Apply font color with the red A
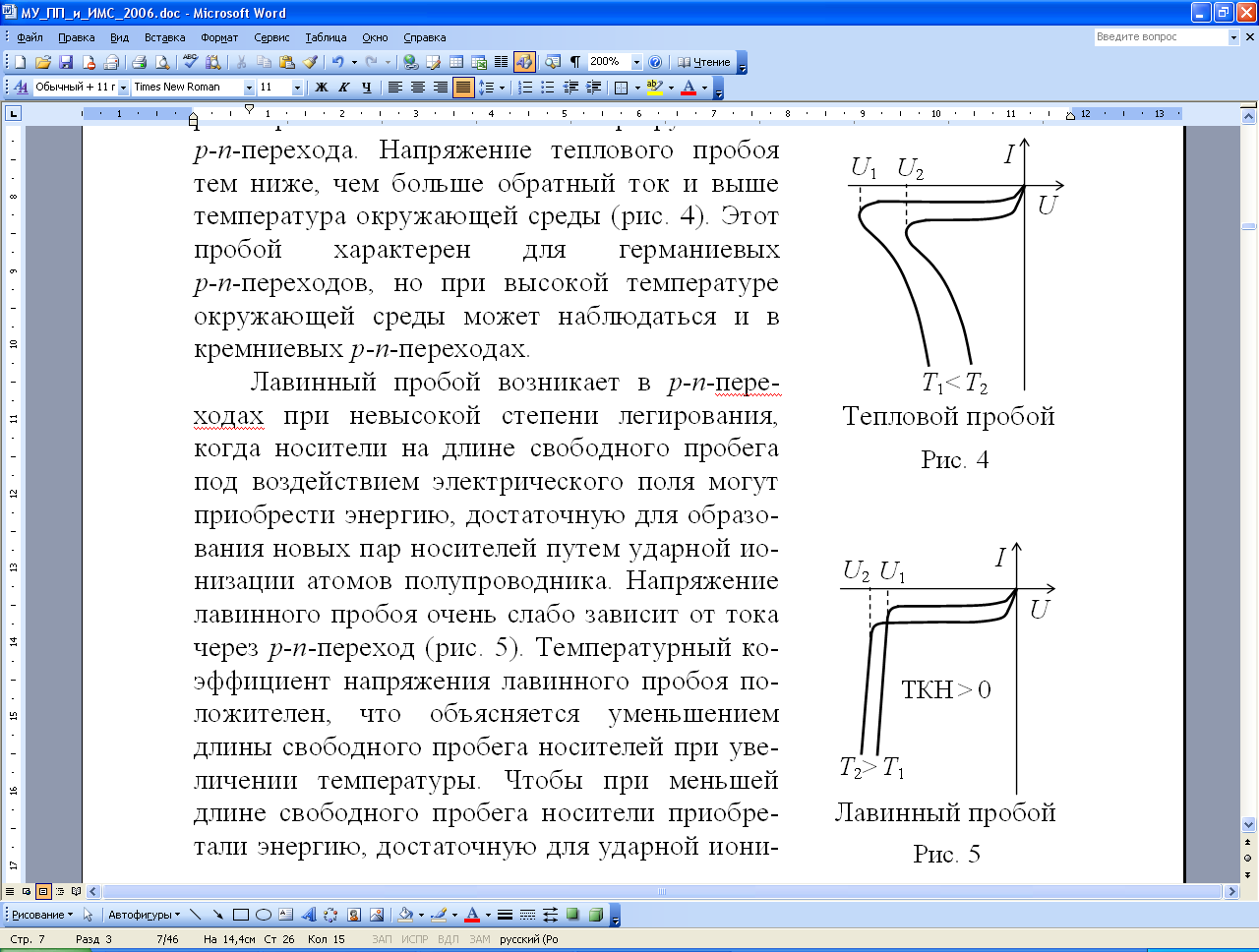The height and width of the screenshot is (952, 1259). [x=689, y=88]
